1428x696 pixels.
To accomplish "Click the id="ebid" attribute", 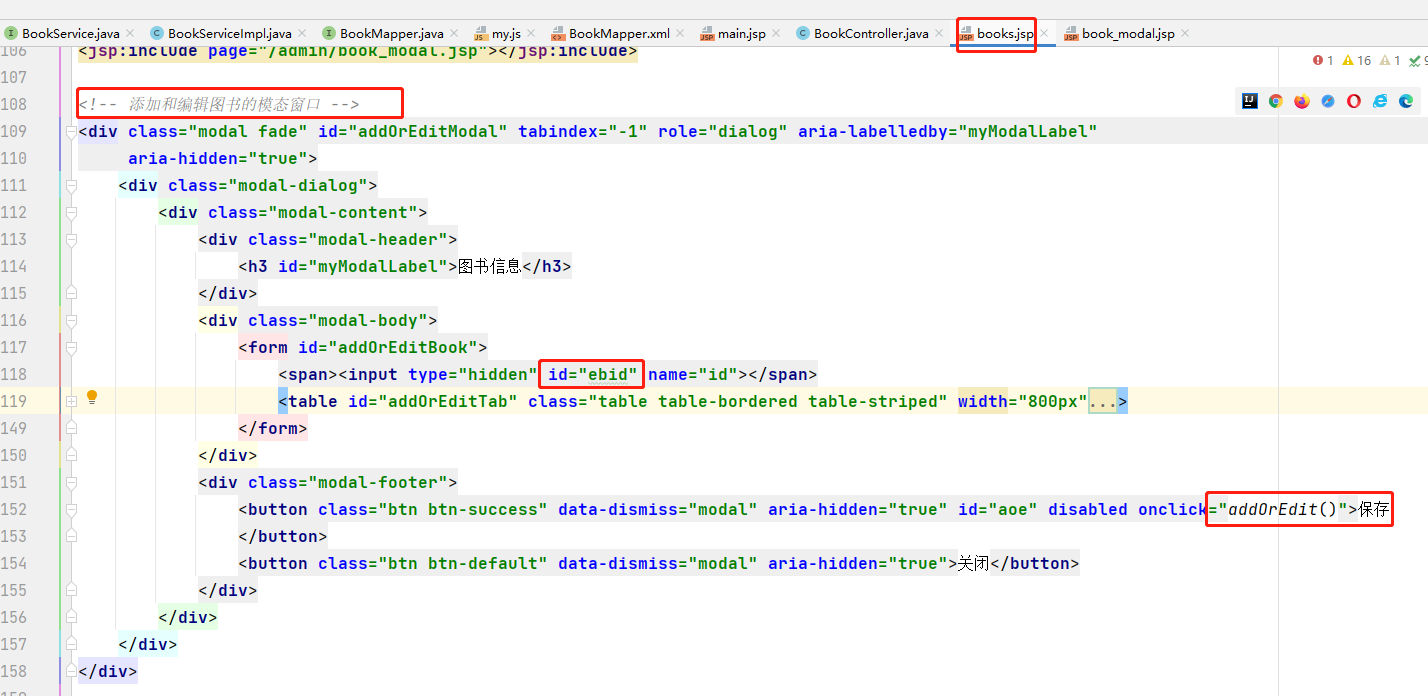I will [x=593, y=374].
